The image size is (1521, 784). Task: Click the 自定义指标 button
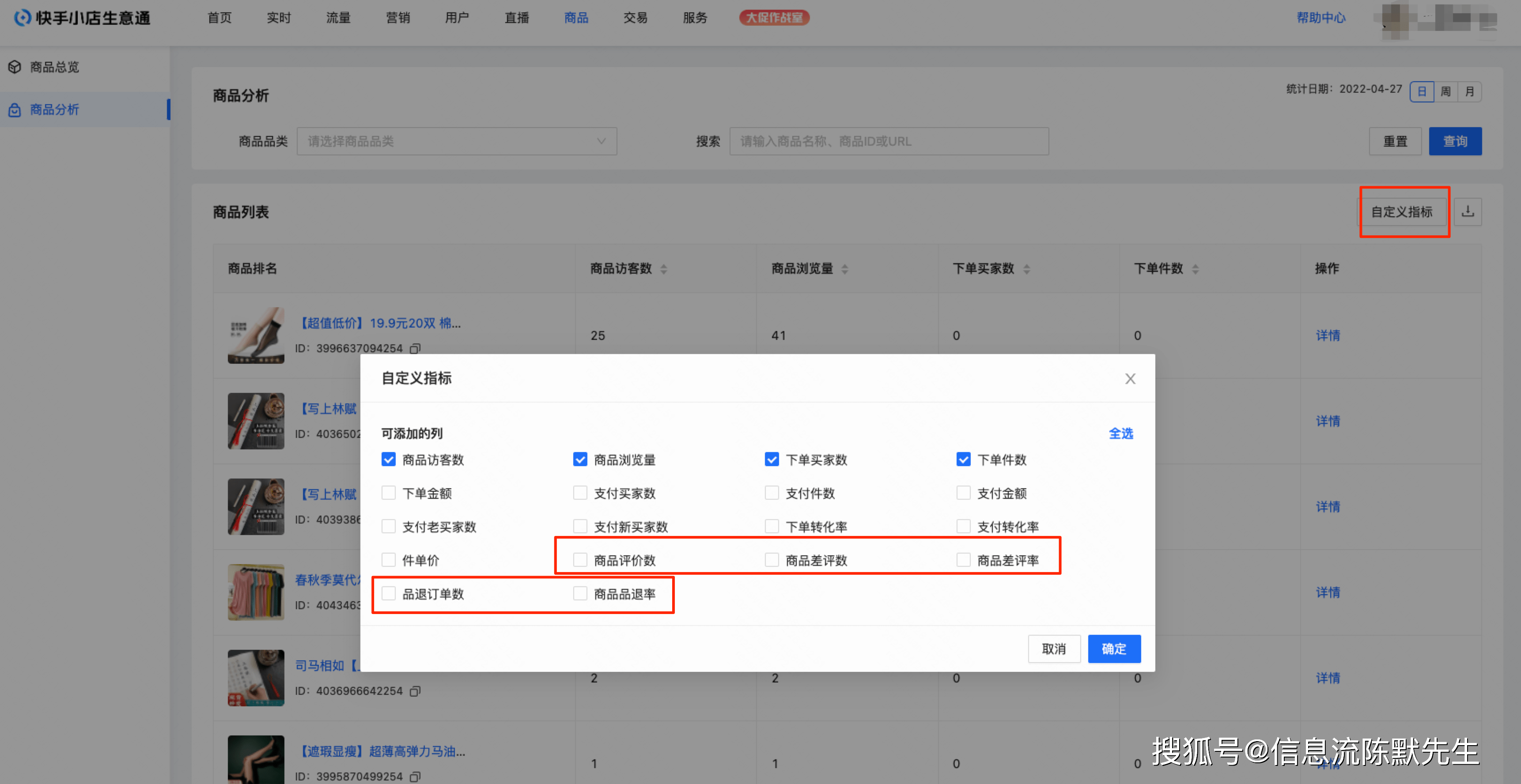(x=1402, y=211)
